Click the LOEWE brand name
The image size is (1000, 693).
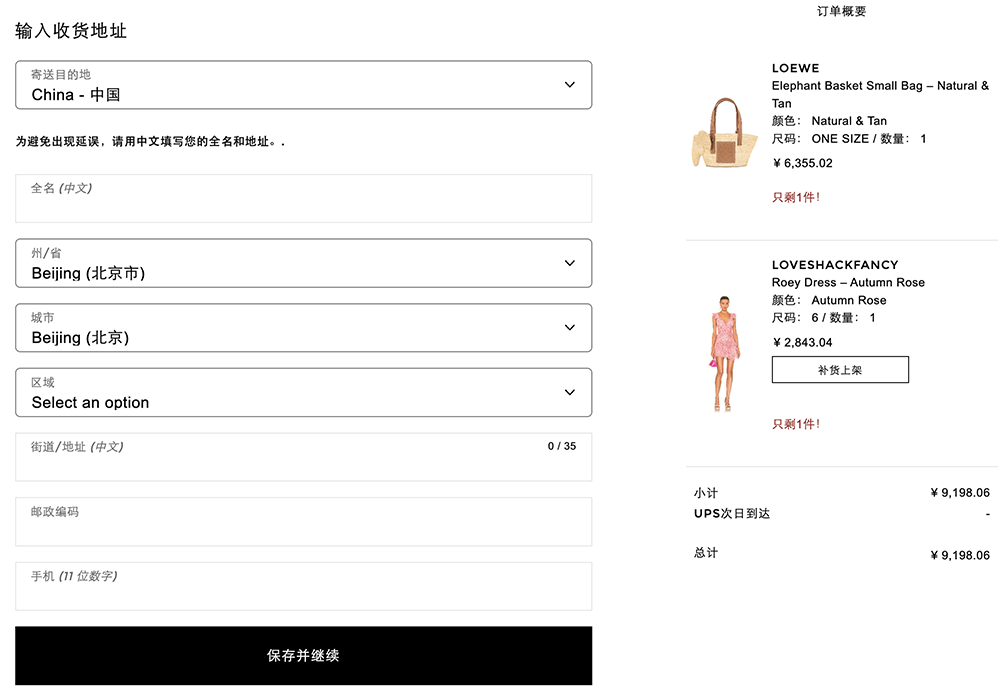point(795,68)
